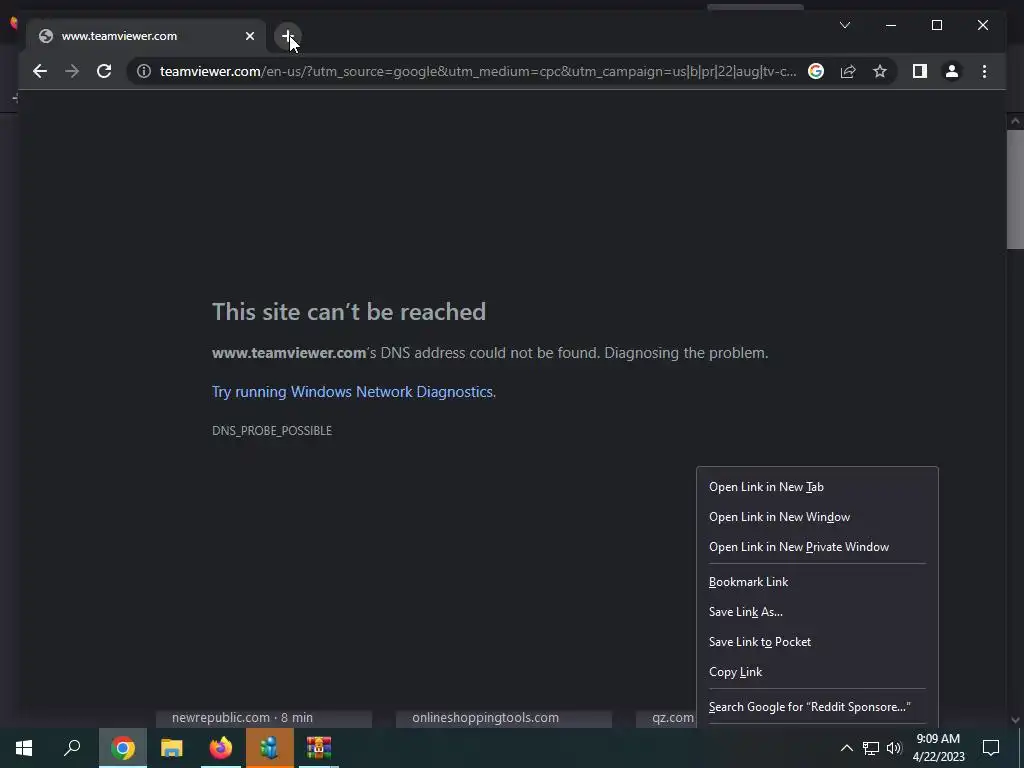
Task: Open File Explorer from the taskbar
Action: (172, 748)
